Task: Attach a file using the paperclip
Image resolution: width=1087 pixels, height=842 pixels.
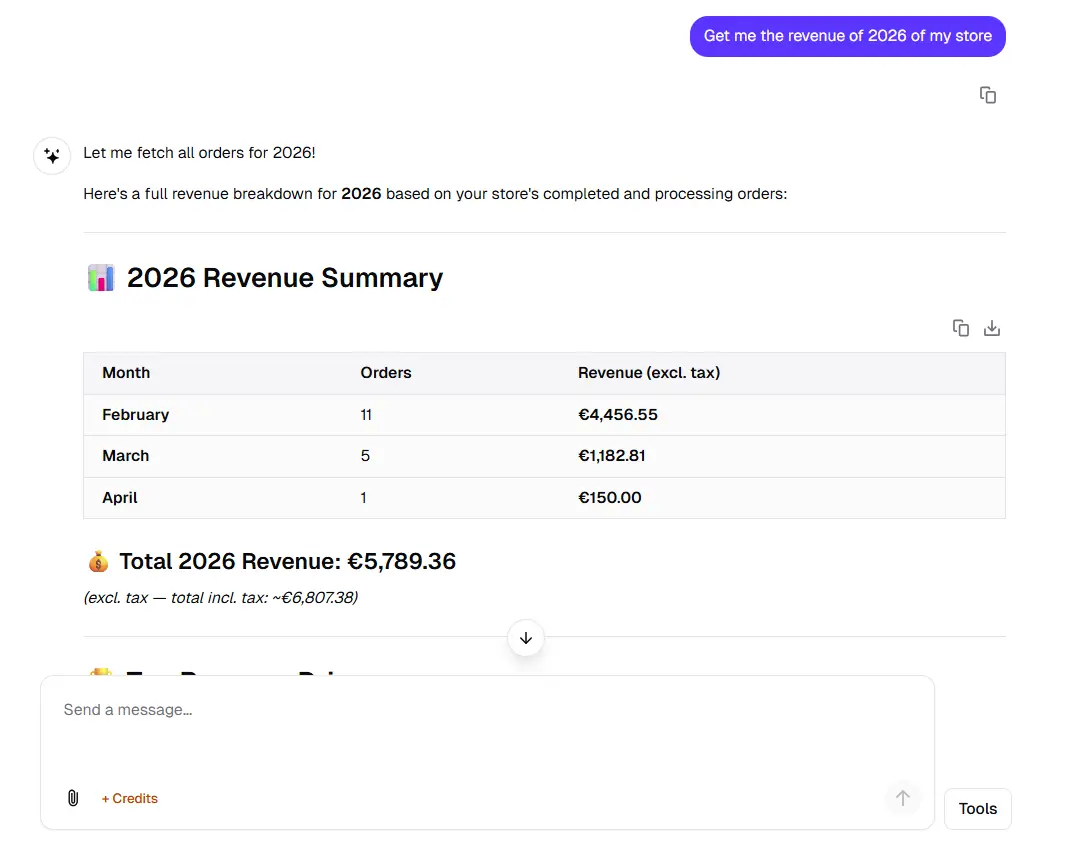Action: 73,798
